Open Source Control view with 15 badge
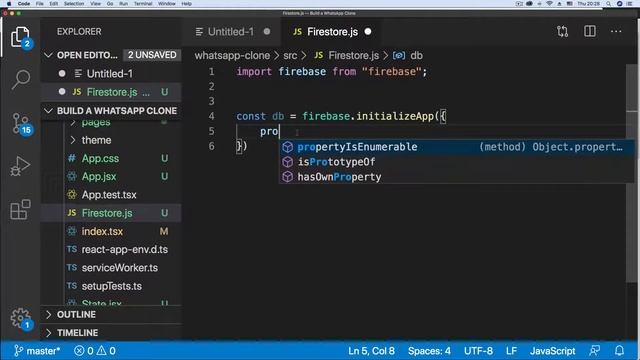 (21, 123)
